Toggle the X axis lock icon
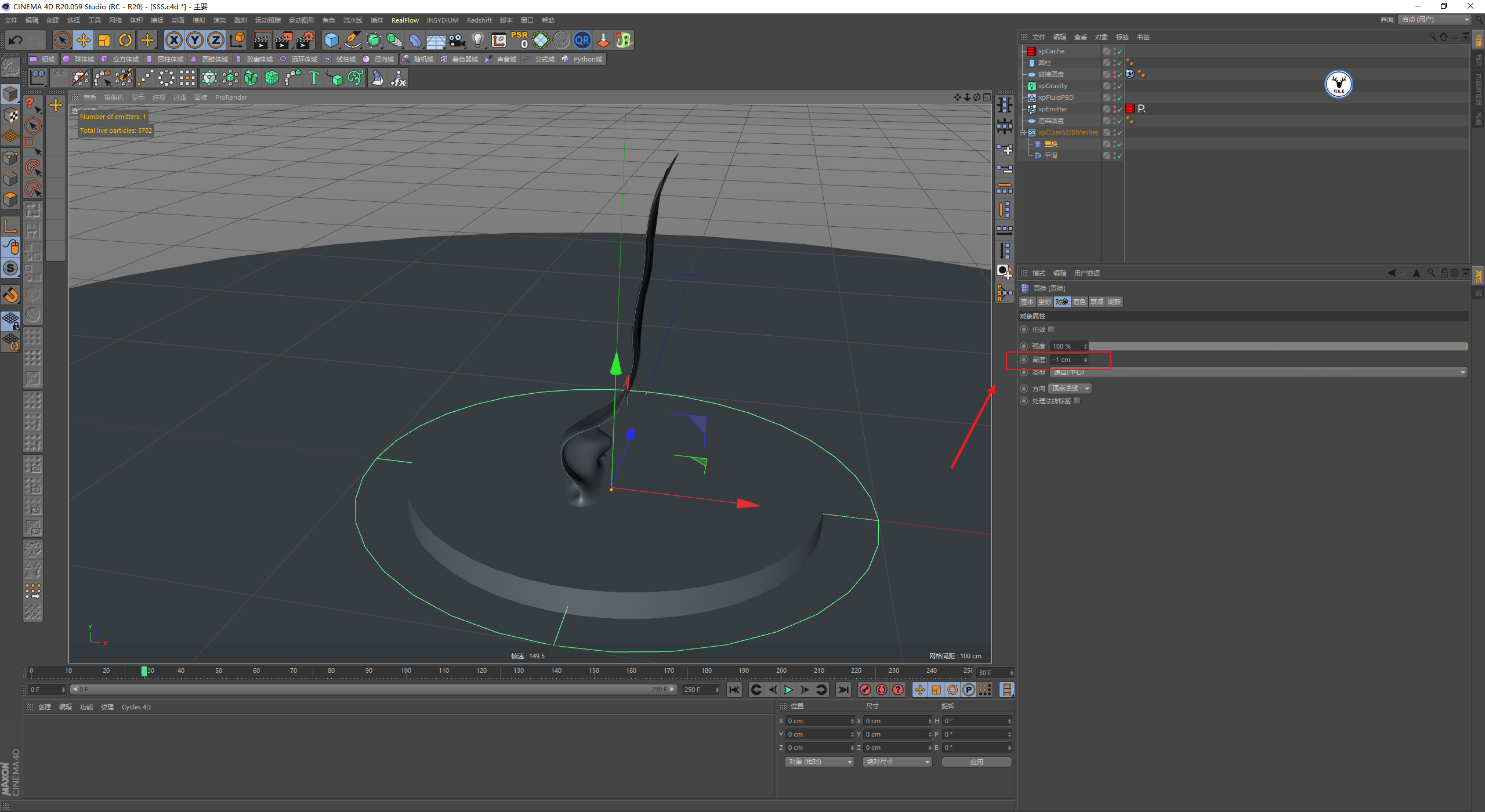Image resolution: width=1485 pixels, height=812 pixels. [x=173, y=40]
